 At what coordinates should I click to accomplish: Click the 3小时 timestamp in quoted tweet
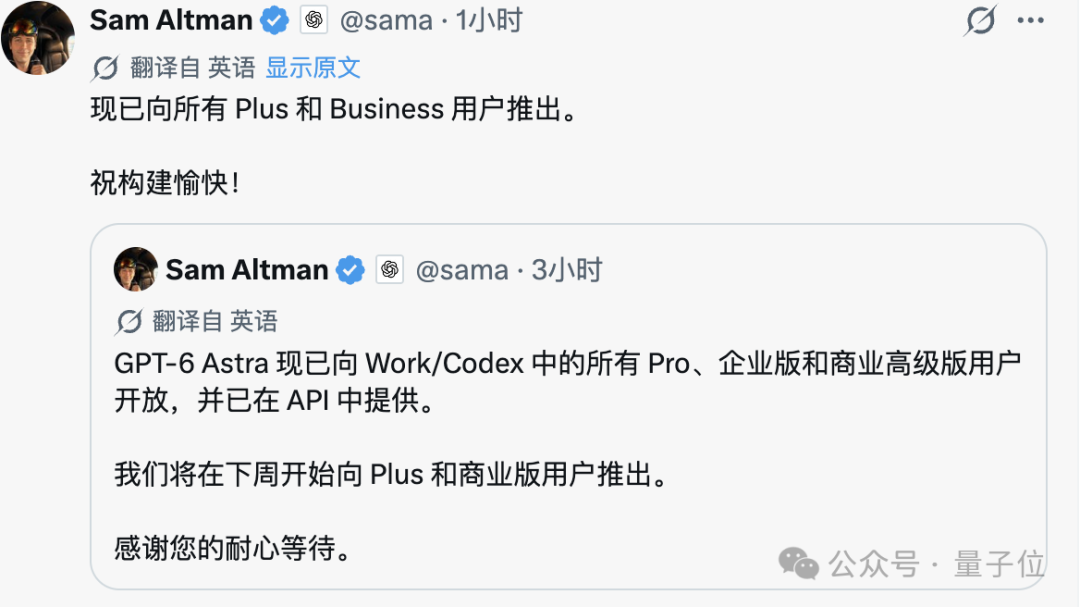click(567, 270)
